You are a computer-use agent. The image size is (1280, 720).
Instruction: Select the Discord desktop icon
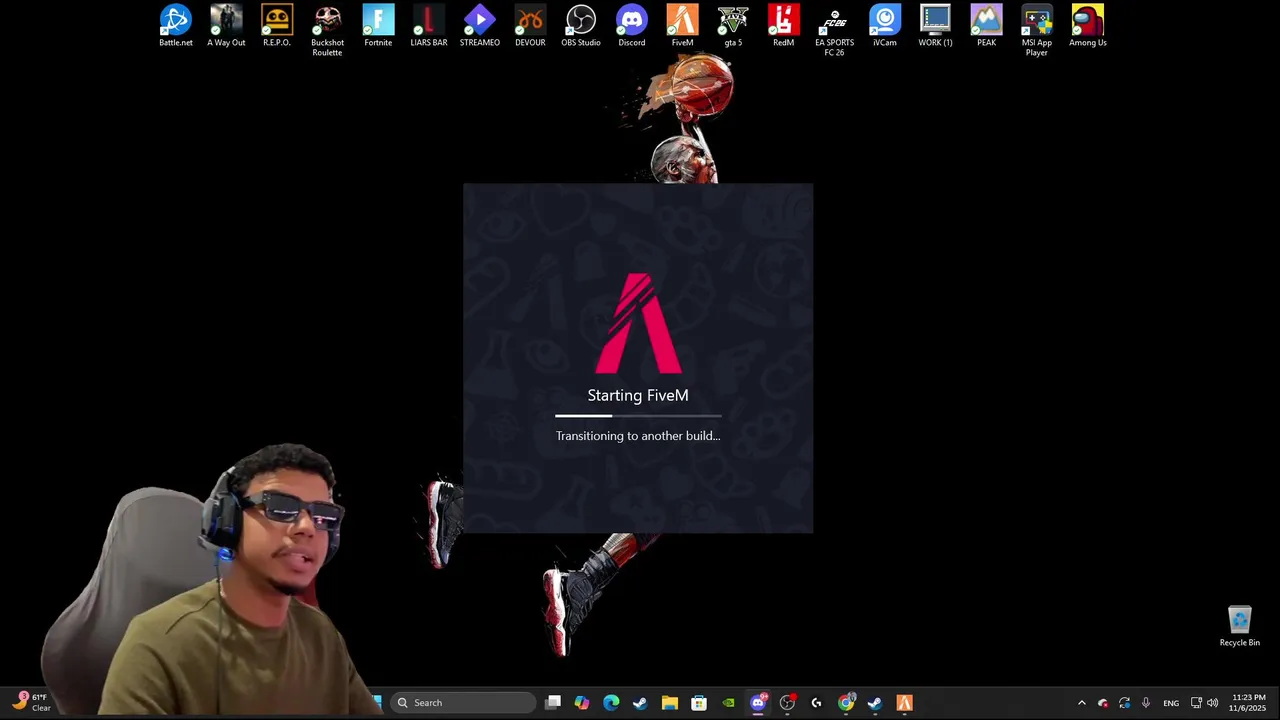631,26
